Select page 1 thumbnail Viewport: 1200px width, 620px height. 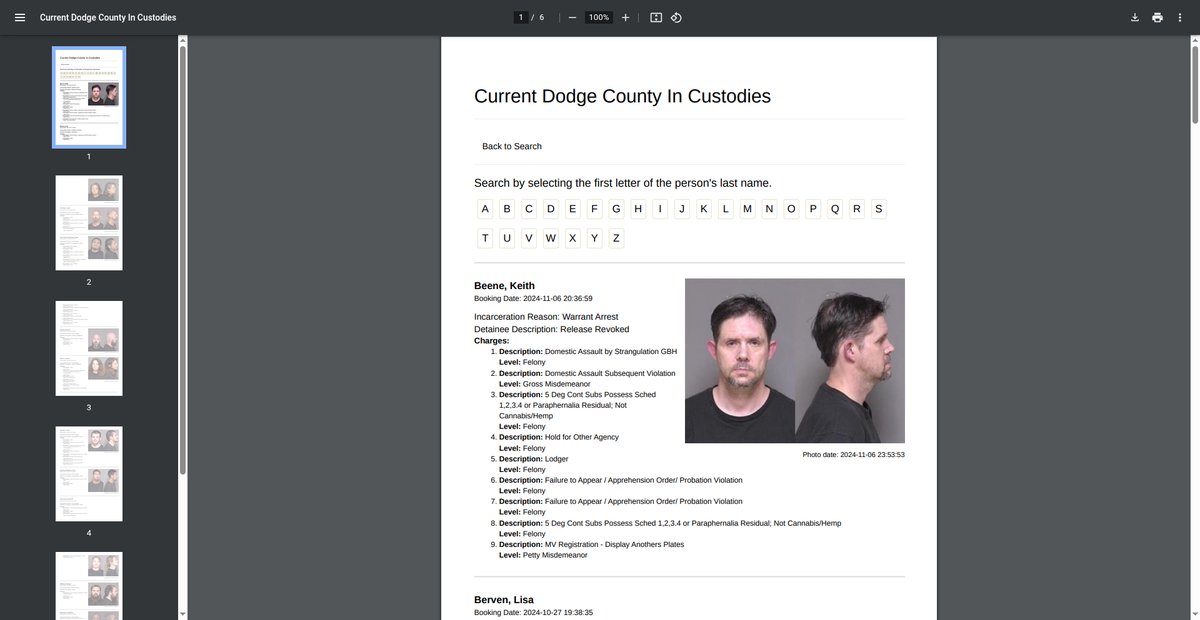[x=89, y=97]
